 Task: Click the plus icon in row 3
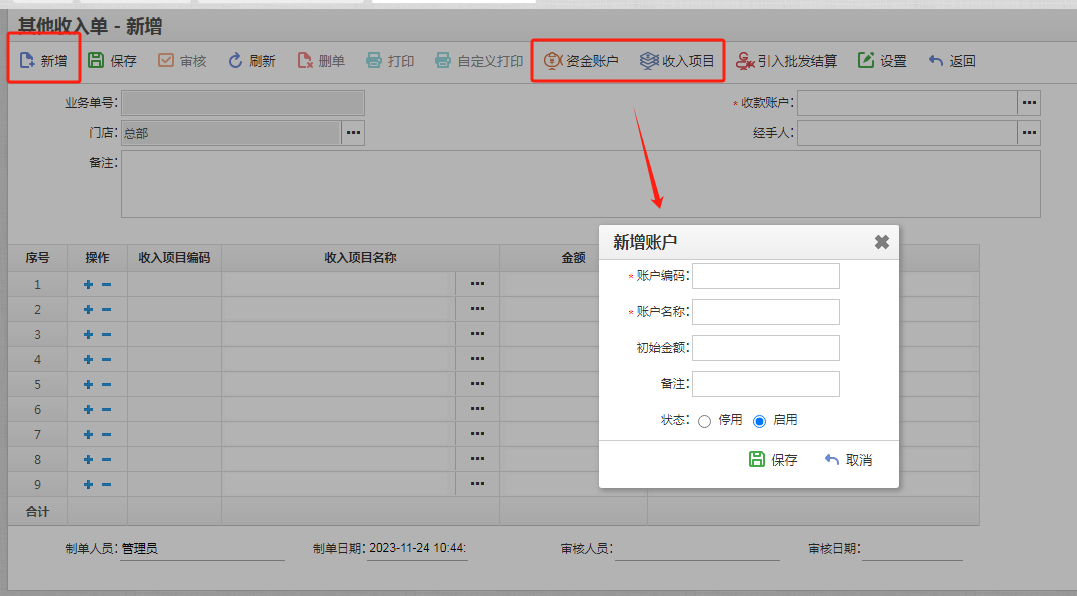click(x=89, y=334)
